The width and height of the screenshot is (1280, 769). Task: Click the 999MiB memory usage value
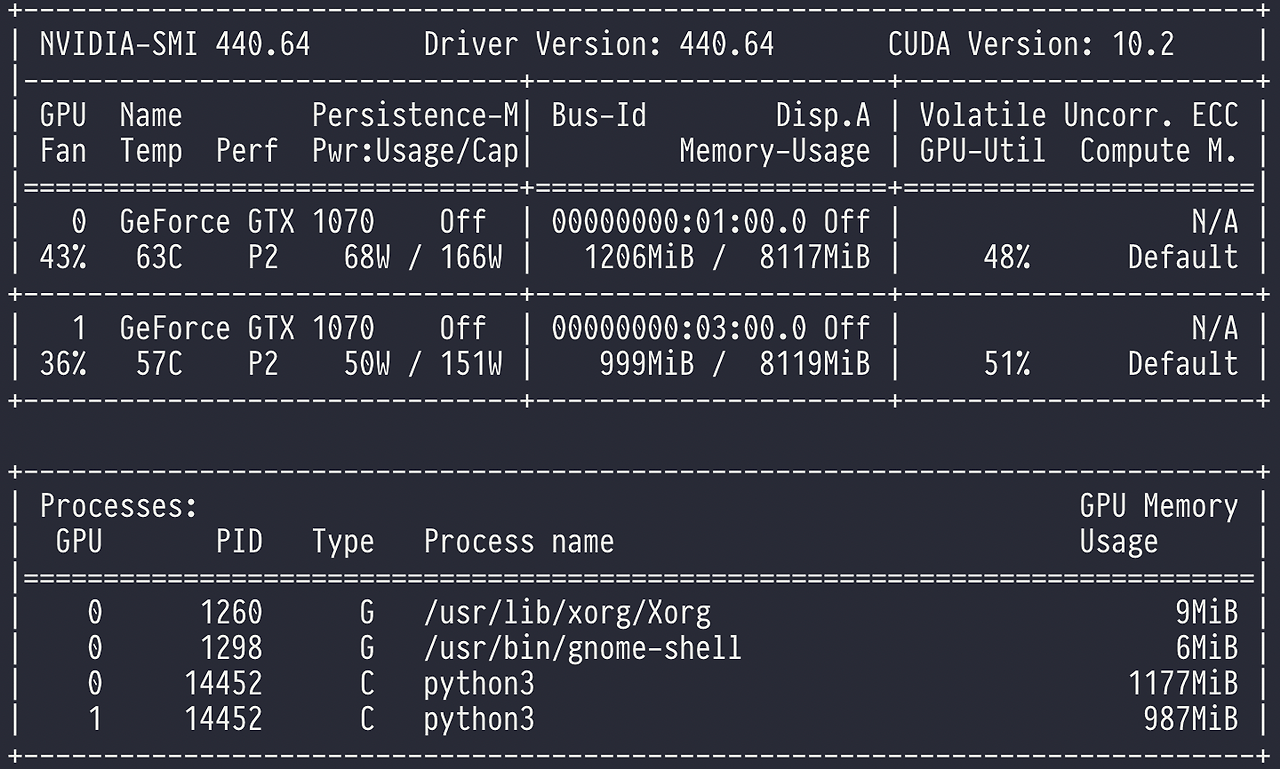[x=647, y=364]
